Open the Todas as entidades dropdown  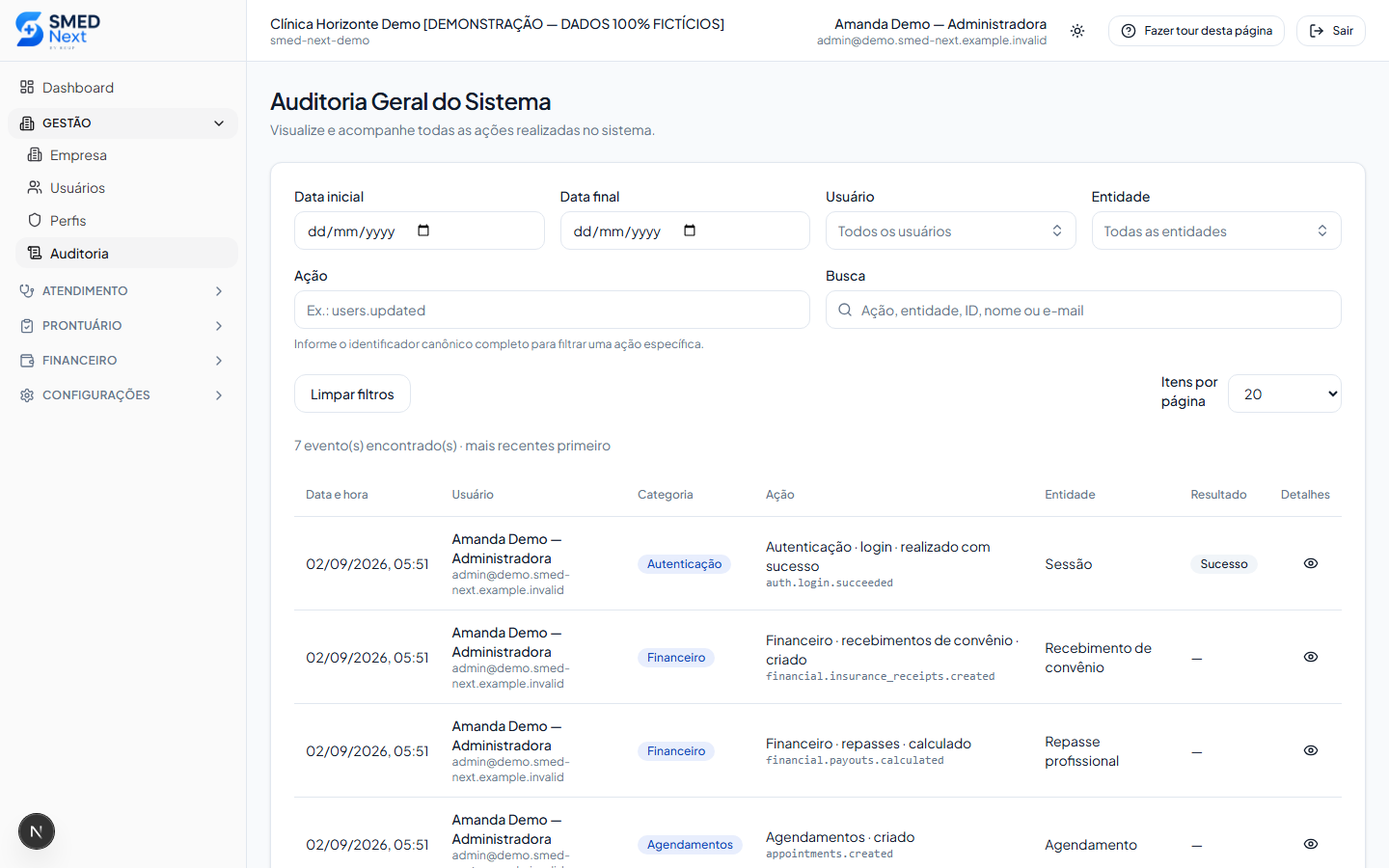(x=1216, y=231)
